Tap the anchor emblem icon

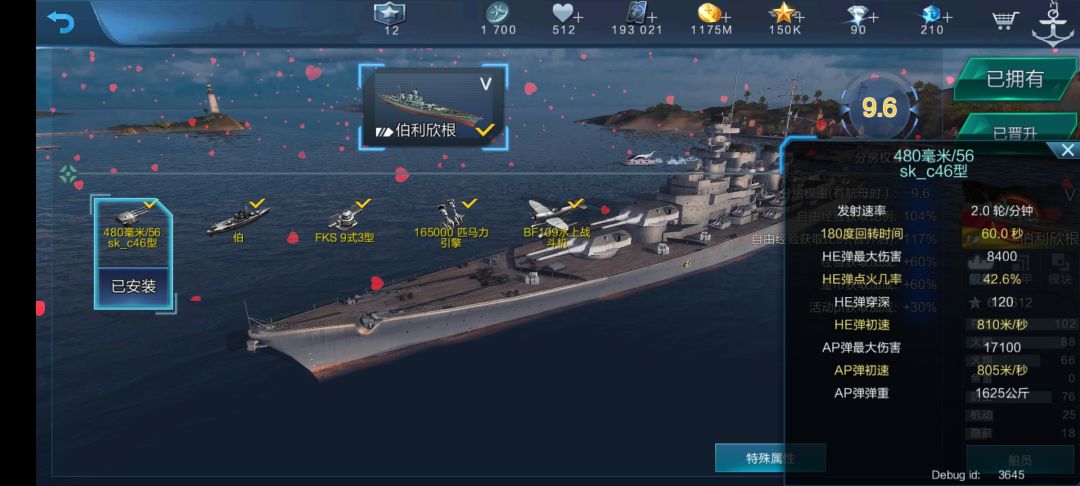click(x=1051, y=25)
